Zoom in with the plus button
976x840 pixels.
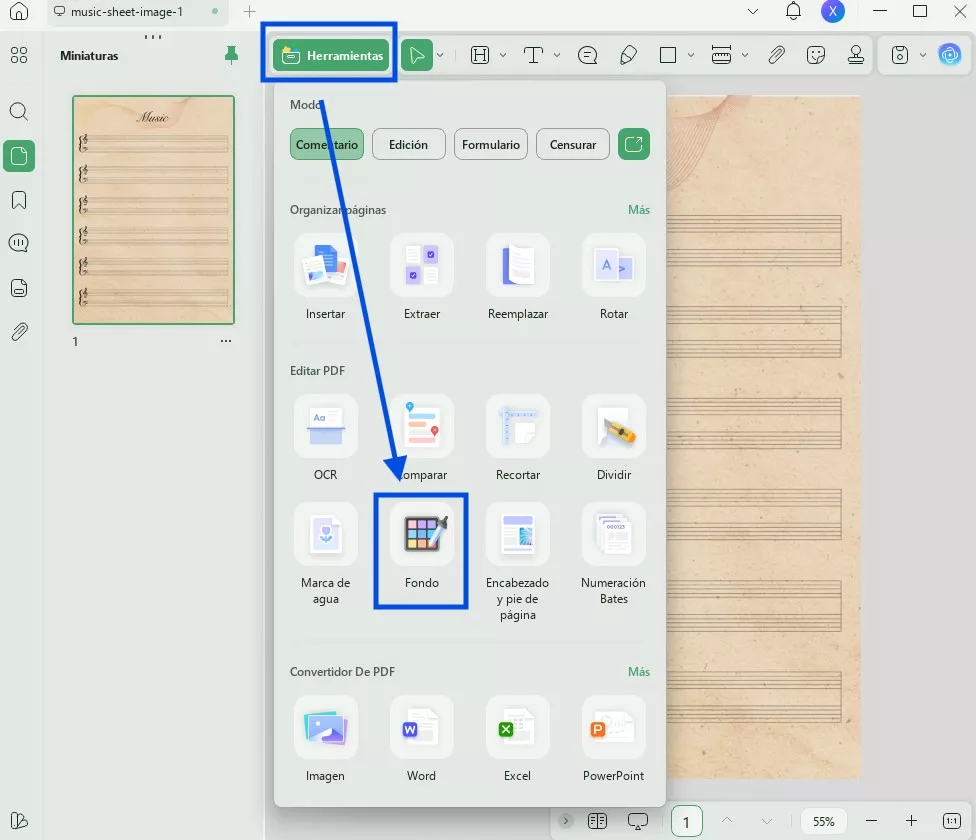pyautogui.click(x=911, y=821)
